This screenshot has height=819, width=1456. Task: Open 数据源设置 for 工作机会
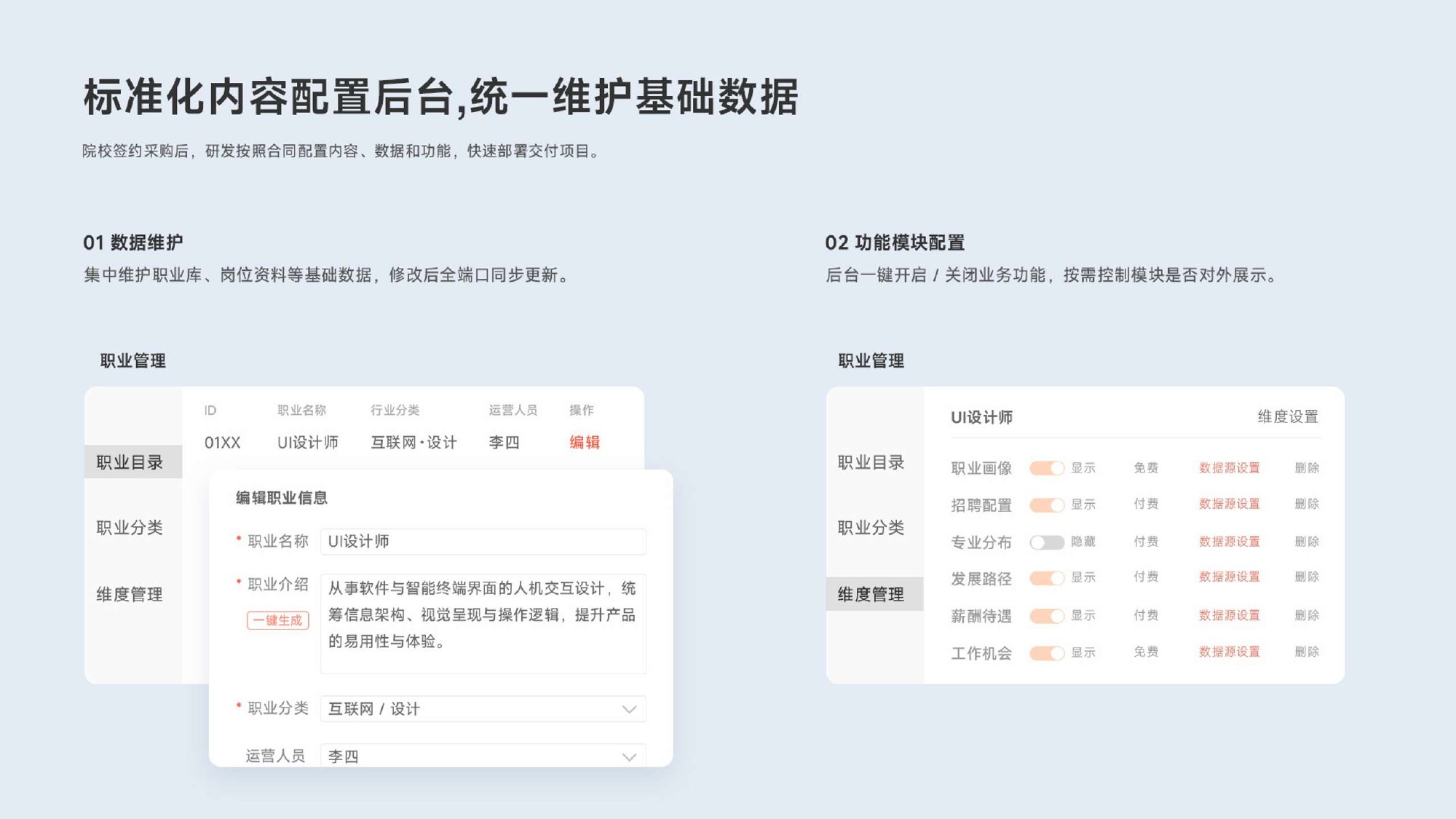pyautogui.click(x=1229, y=652)
